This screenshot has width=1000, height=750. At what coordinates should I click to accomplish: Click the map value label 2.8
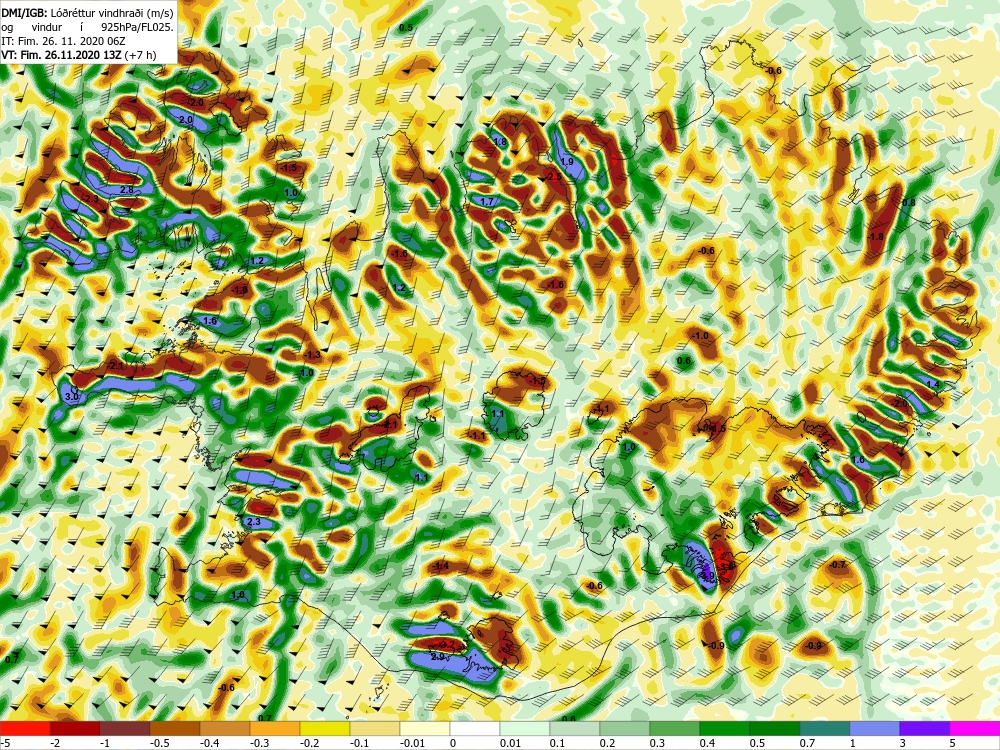point(126,189)
